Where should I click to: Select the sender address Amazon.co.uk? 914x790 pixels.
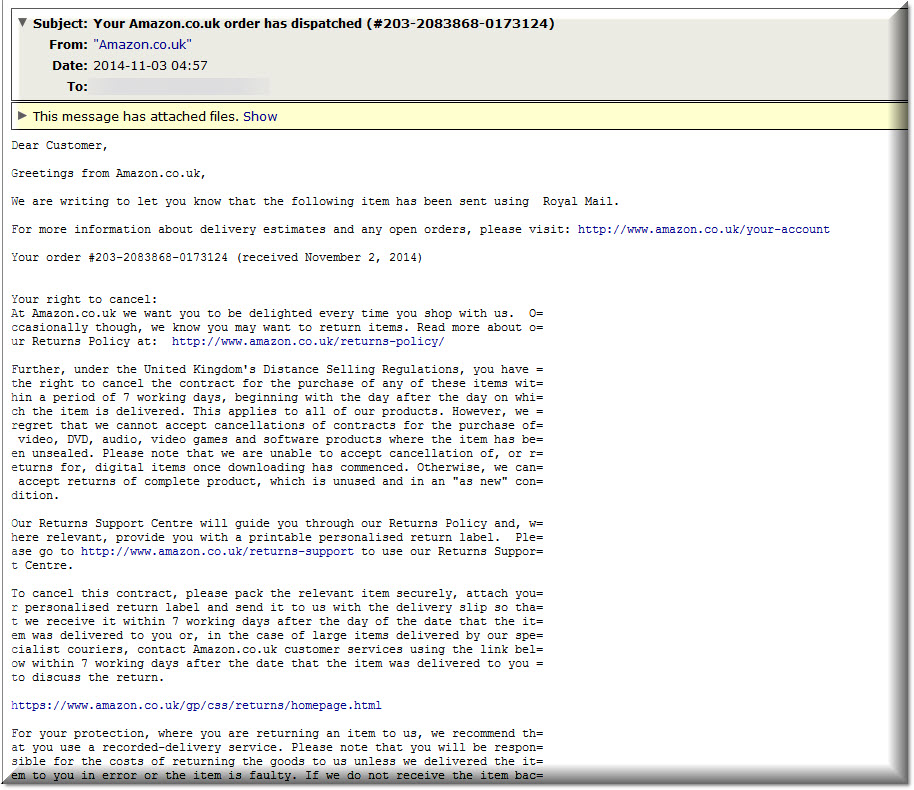tap(142, 44)
